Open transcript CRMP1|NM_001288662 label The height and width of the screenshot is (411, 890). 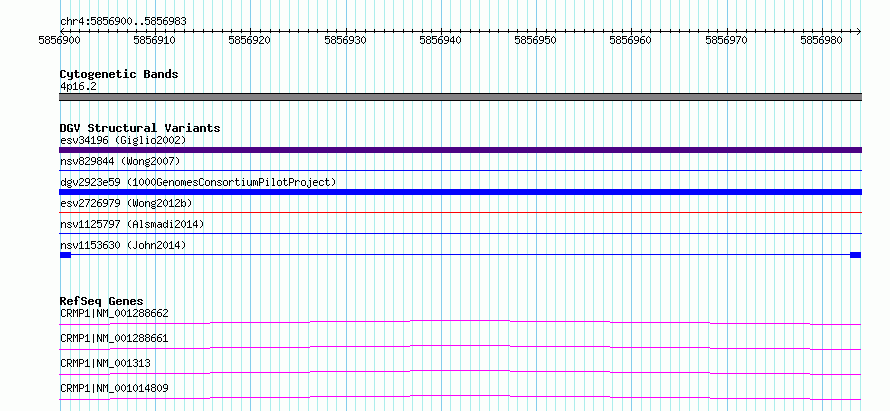114,313
